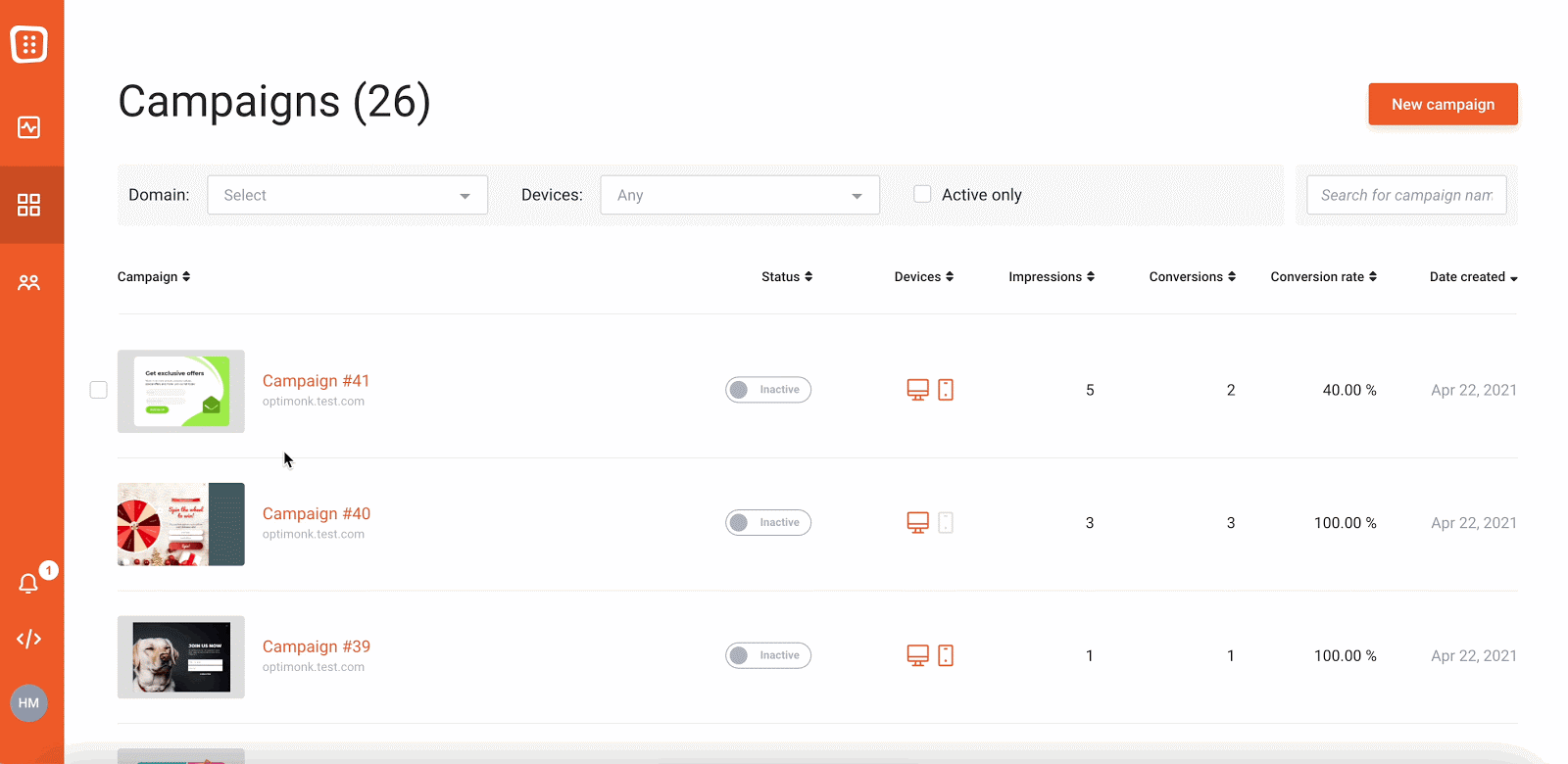1568x764 pixels.
Task: Open the notifications bell icon
Action: [x=28, y=584]
